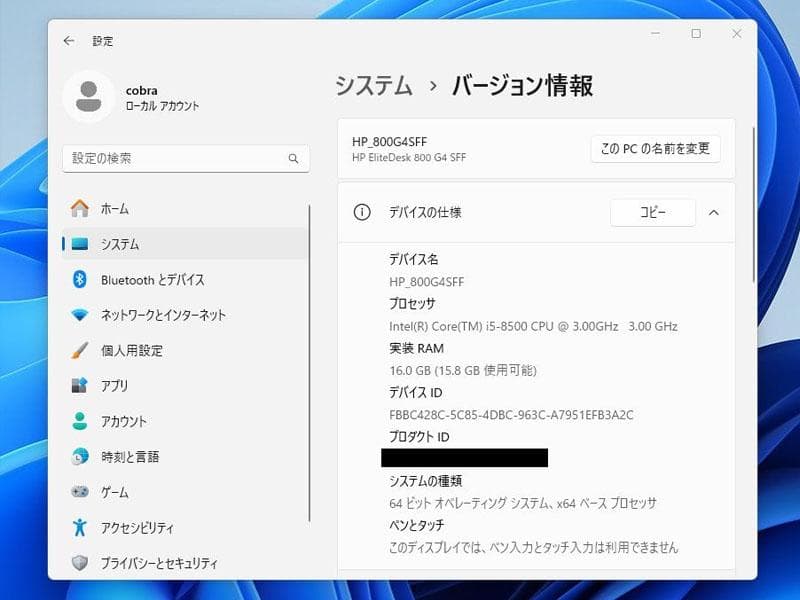Click the search magnifier in 設定の検索
This screenshot has height=600, width=800.
pos(293,158)
